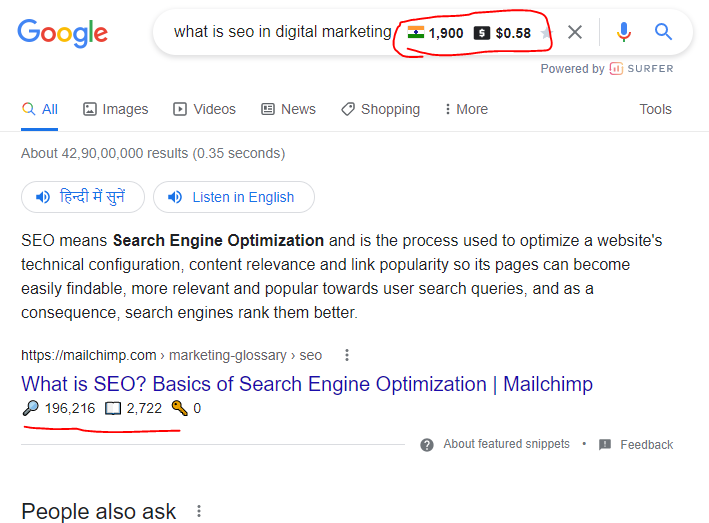
Task: Switch to the Images tab
Action: [x=115, y=109]
